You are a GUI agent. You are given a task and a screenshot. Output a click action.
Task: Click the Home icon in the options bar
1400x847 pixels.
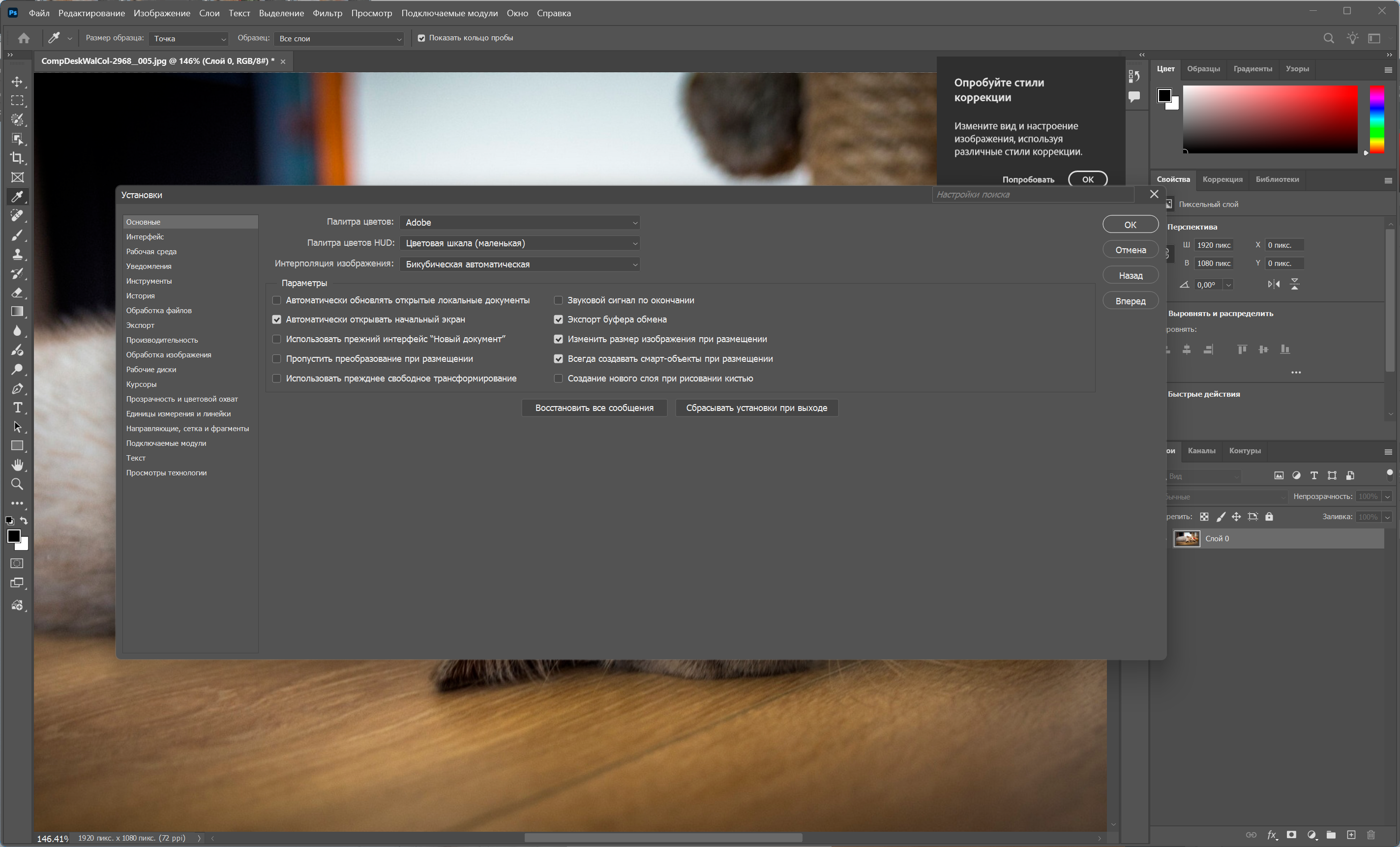(x=24, y=38)
